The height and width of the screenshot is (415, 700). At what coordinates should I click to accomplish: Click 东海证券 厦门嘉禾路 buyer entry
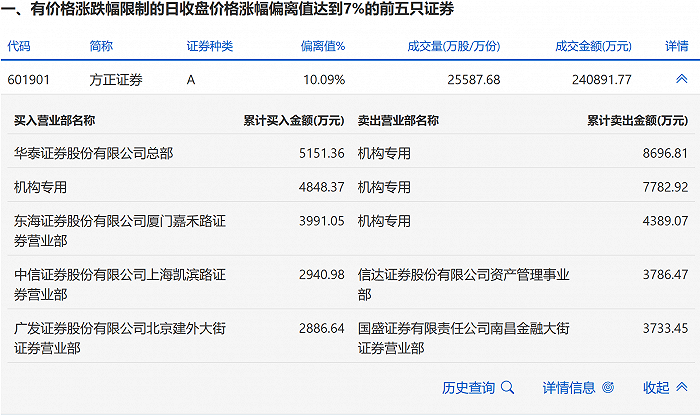tap(120, 231)
